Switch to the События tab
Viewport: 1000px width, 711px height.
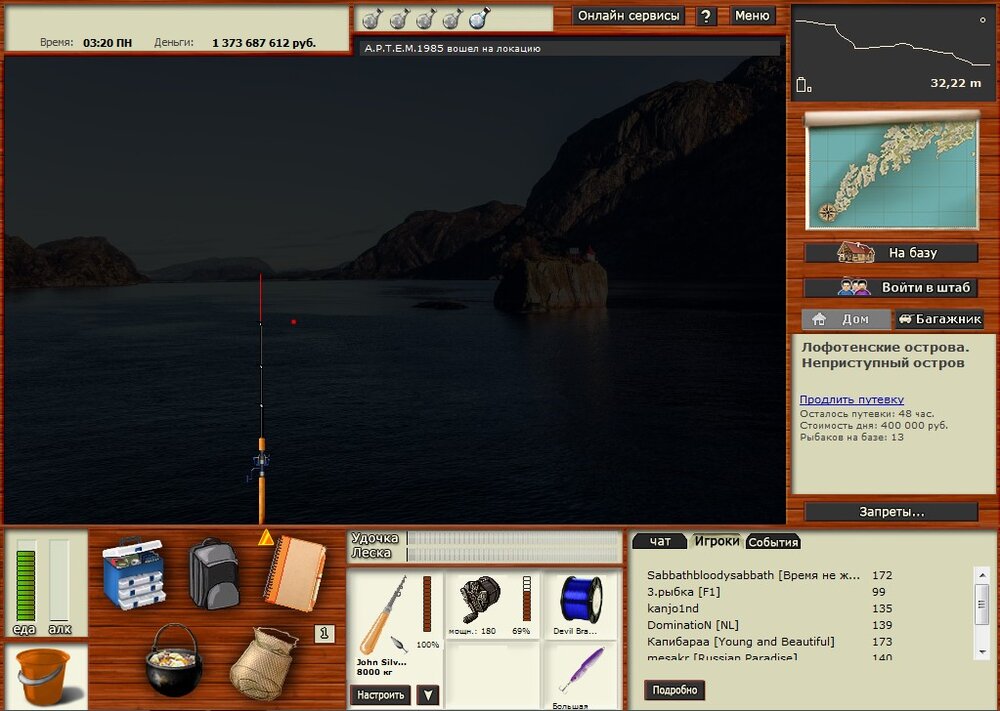(x=773, y=541)
